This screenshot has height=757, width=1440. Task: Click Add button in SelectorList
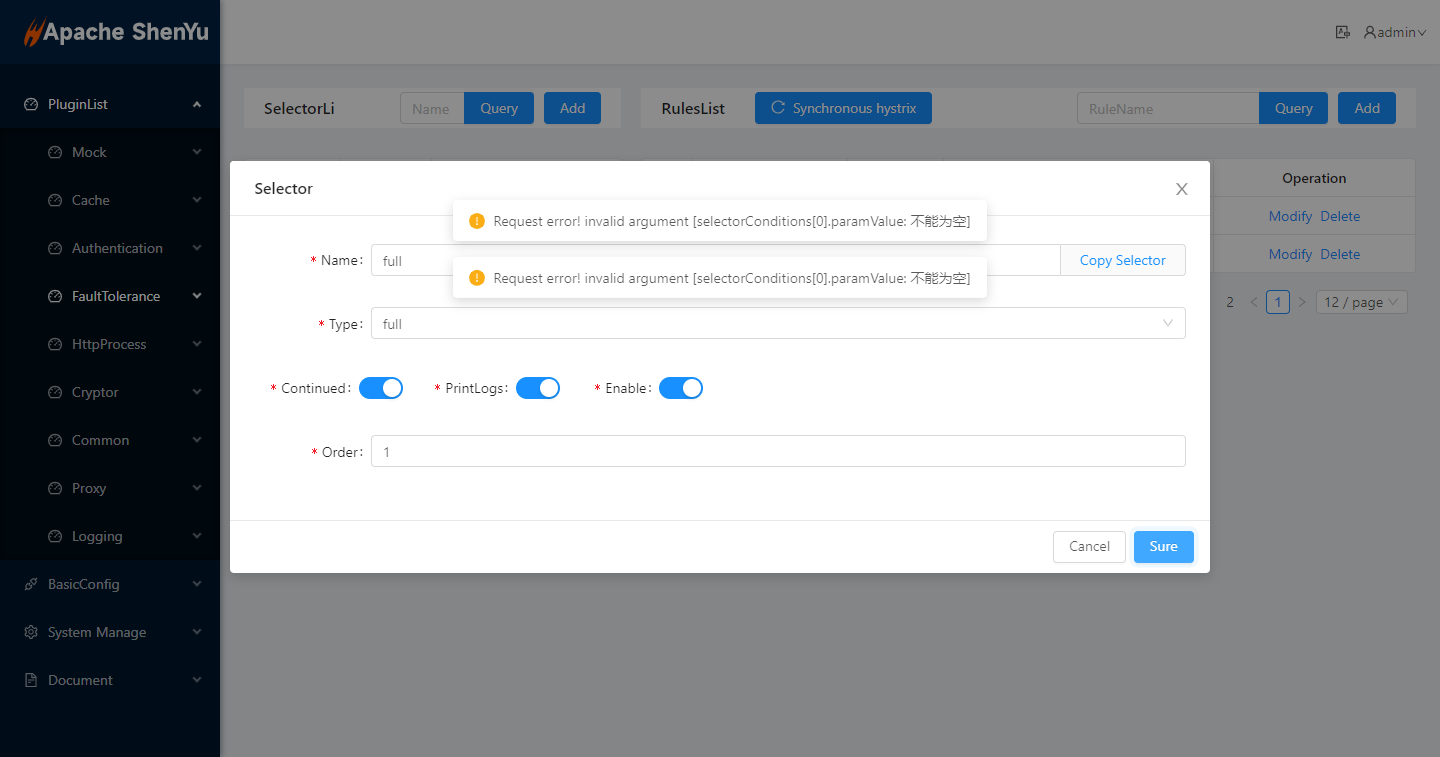[x=572, y=108]
